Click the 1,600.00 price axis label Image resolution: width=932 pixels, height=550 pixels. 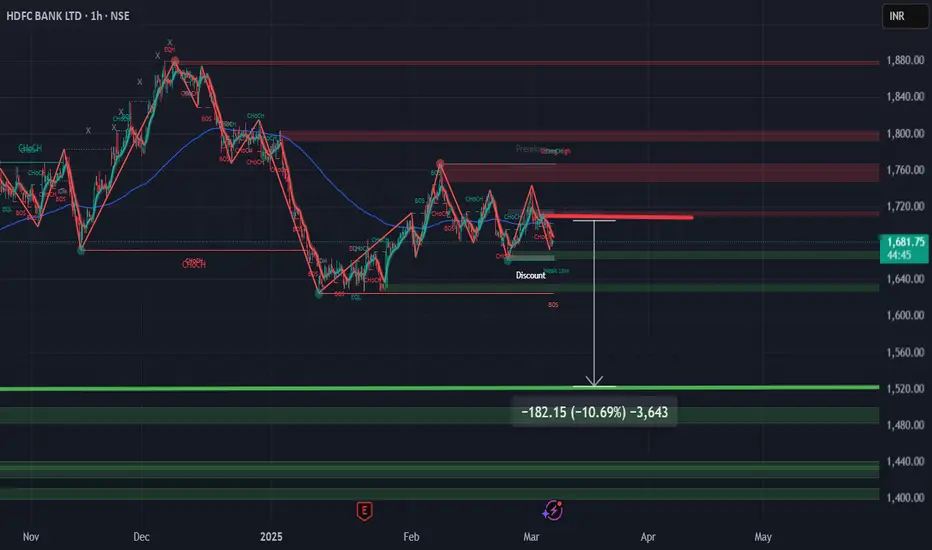click(905, 315)
